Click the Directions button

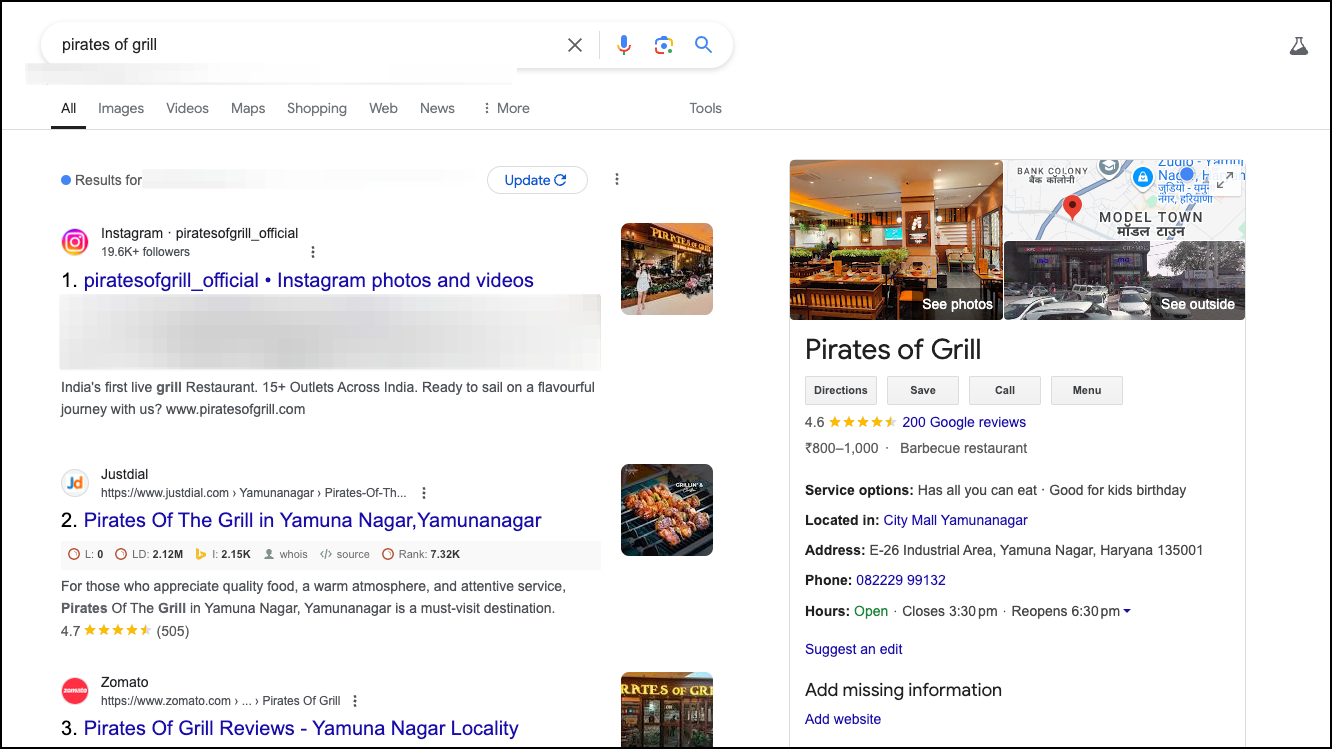[841, 390]
